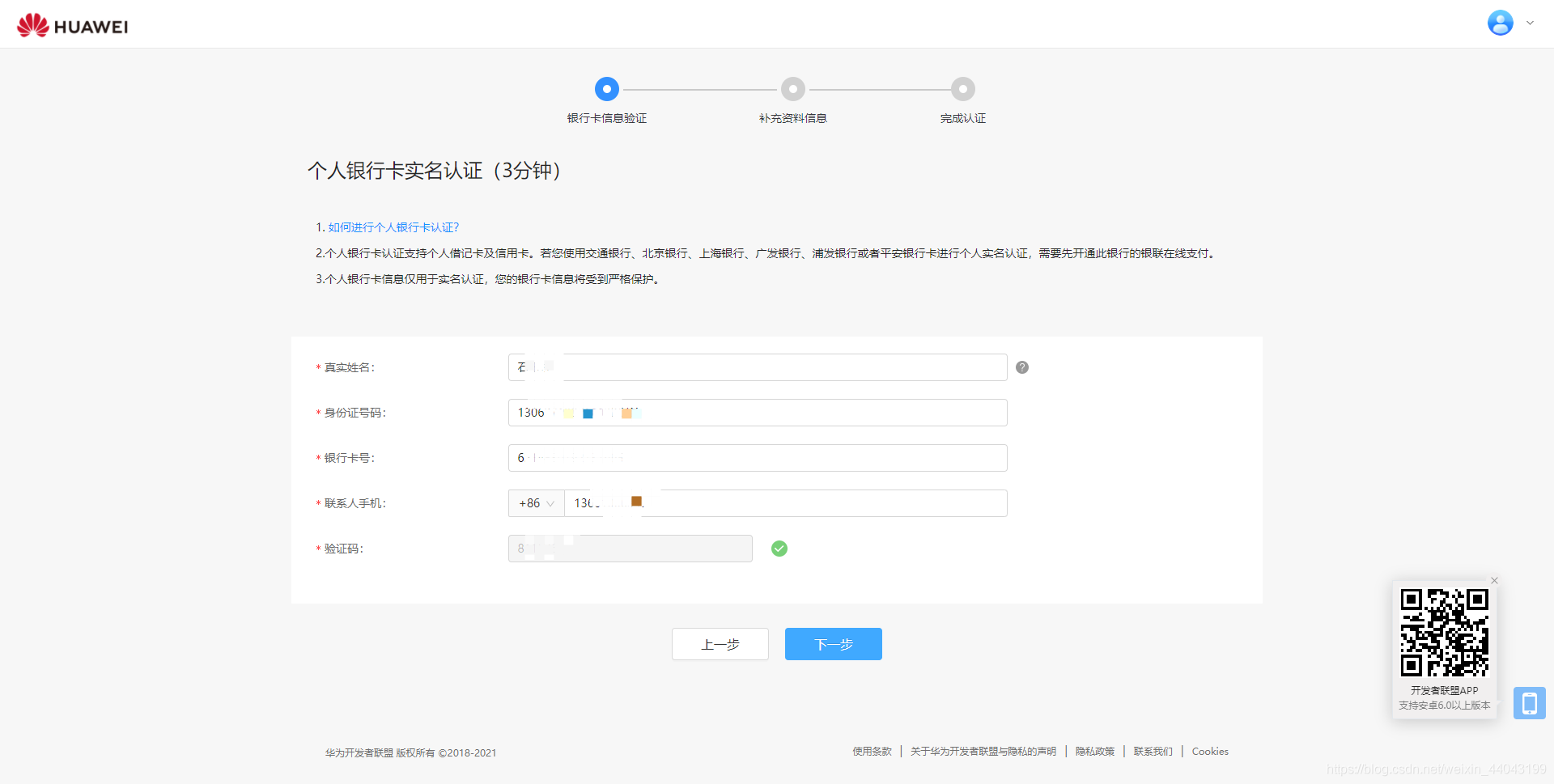Click the 开发者联盟APP QR code
1554x784 pixels.
[x=1445, y=633]
